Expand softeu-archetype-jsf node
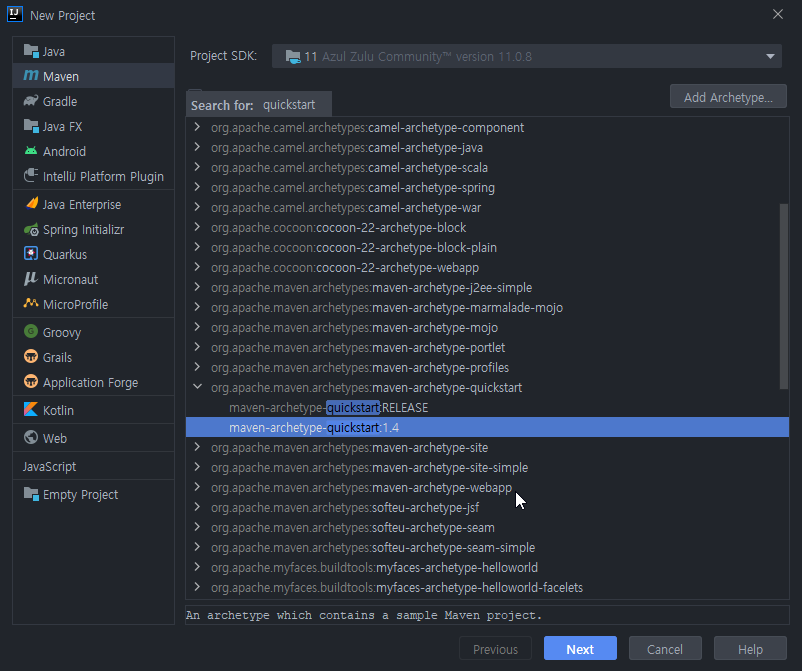This screenshot has width=802, height=671. coord(197,507)
